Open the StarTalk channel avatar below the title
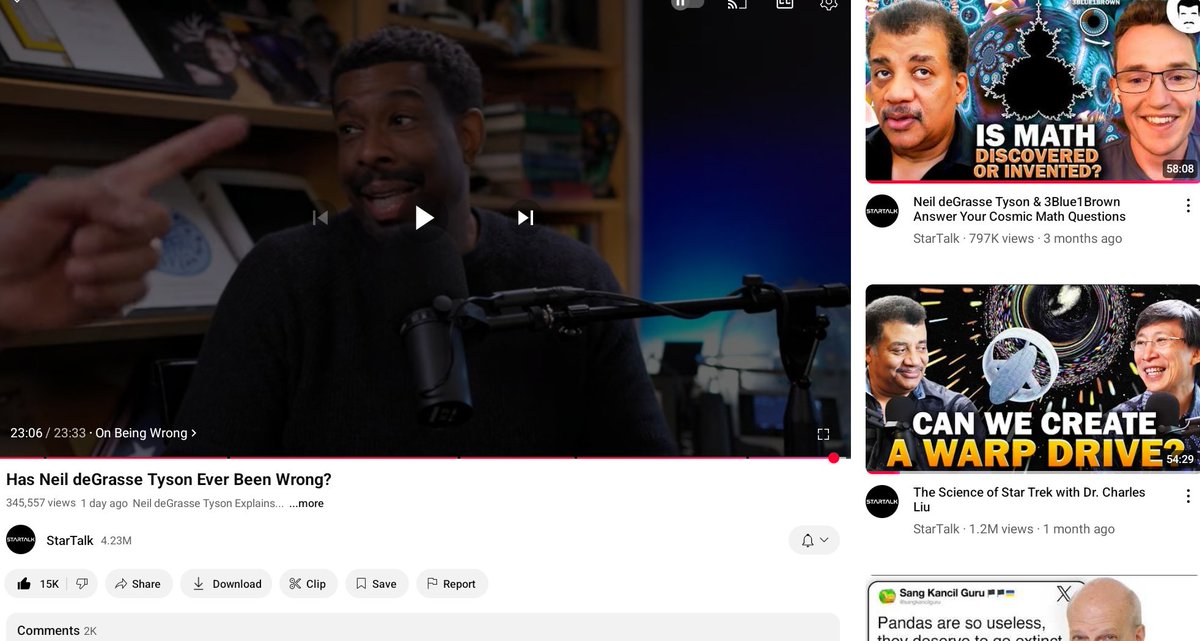1200x641 pixels. [21, 540]
